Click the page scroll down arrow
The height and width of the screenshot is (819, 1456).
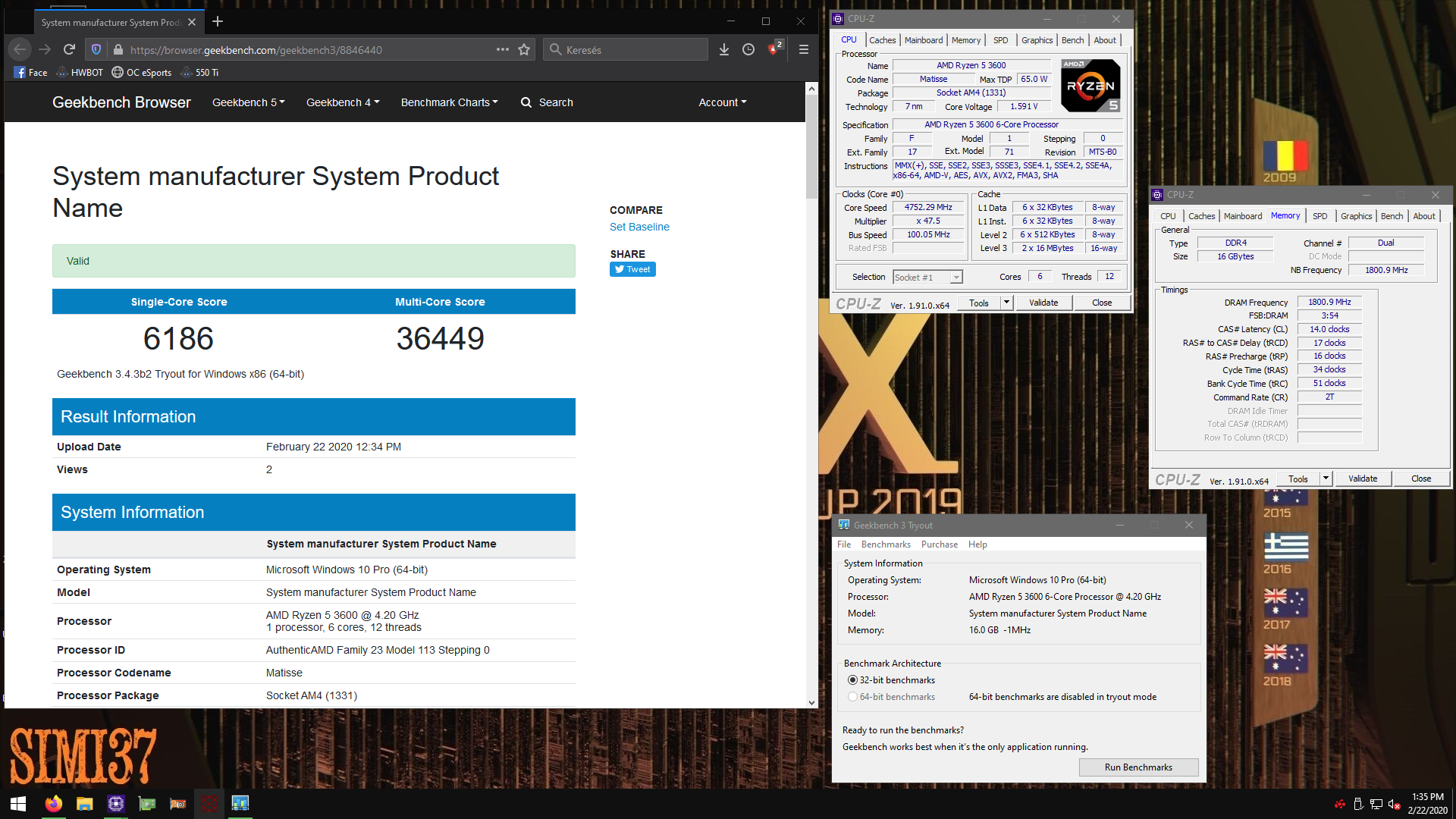click(x=811, y=702)
